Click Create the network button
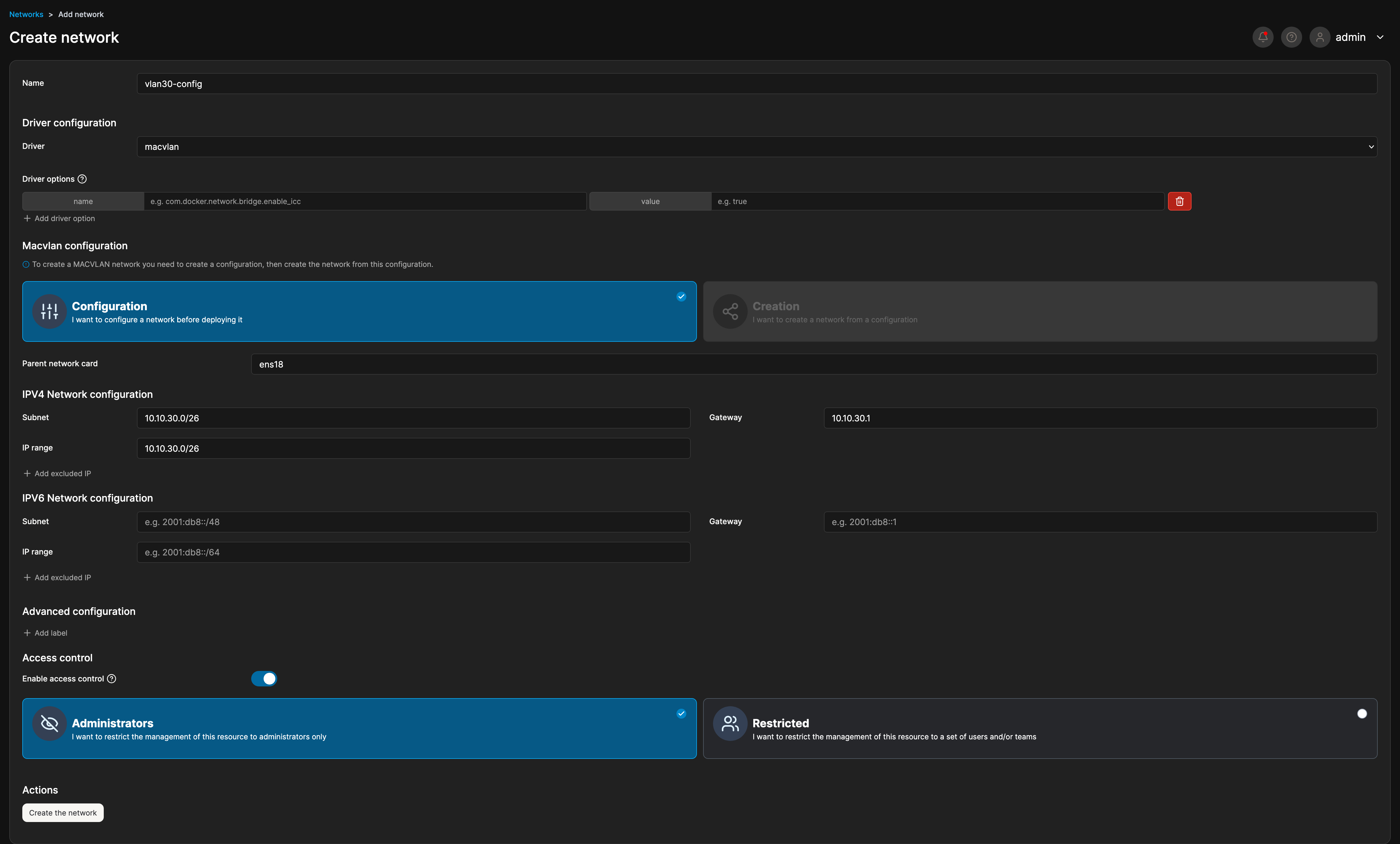The height and width of the screenshot is (844, 1400). point(63,813)
